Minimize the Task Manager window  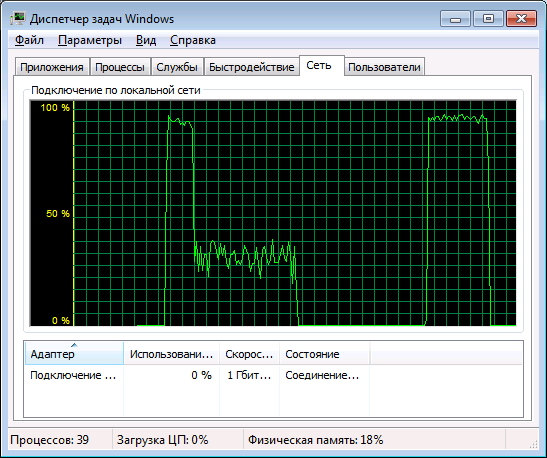(x=455, y=18)
